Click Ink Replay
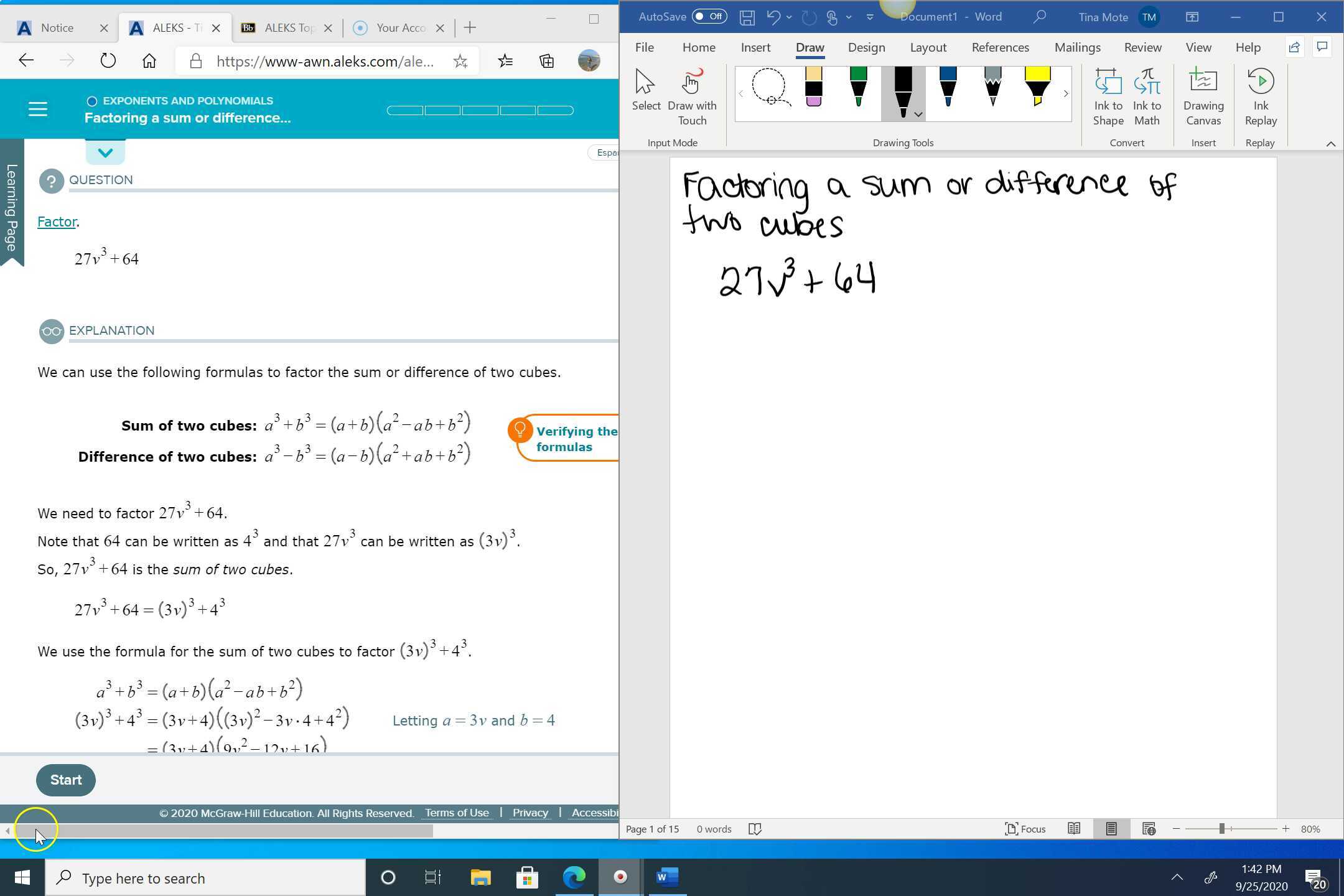Viewport: 1344px width, 896px height. 1261,98
